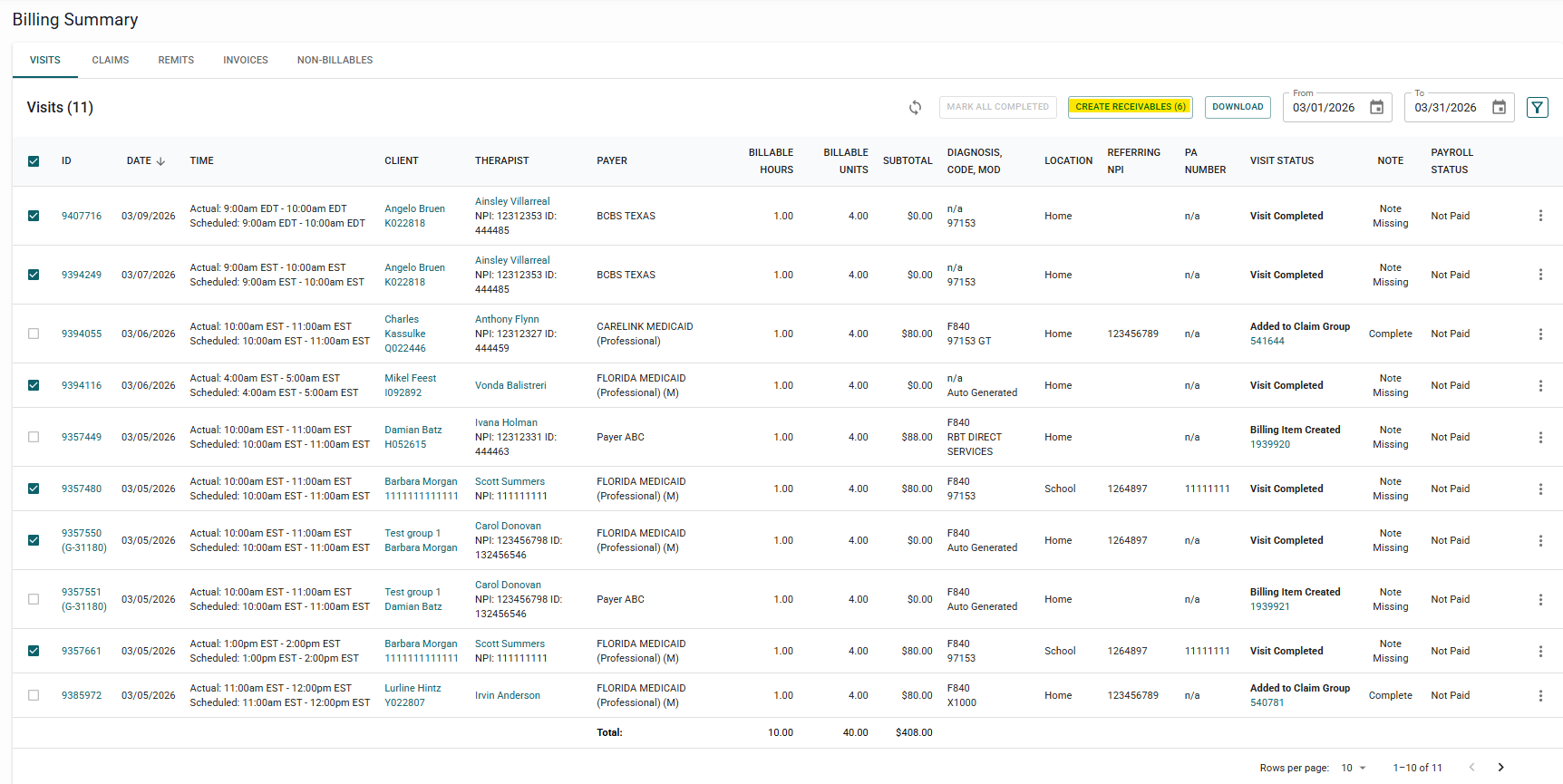This screenshot has height=784, width=1563.
Task: Open kebab menu for visit 9385972
Action: point(1539,695)
